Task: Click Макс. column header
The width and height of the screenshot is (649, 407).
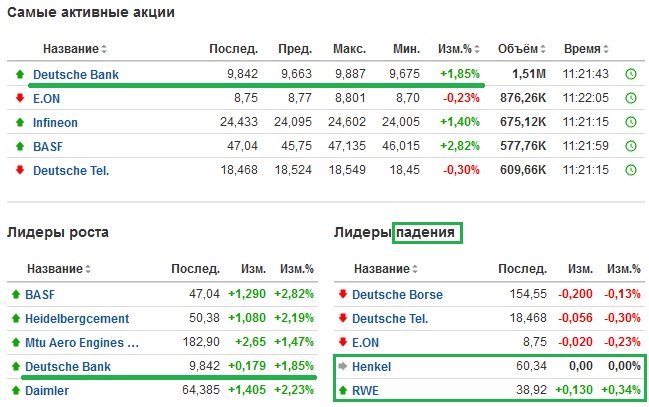Action: click(349, 49)
